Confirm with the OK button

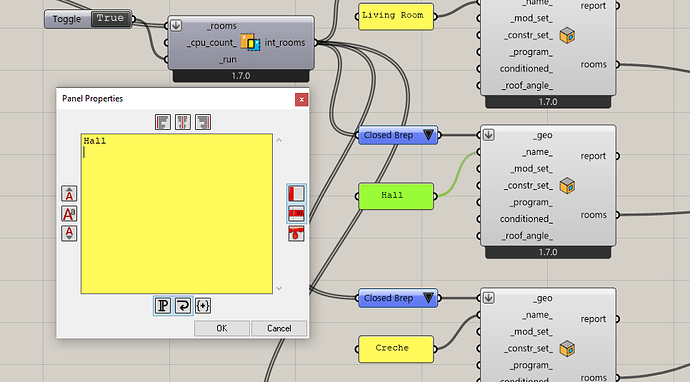point(222,328)
